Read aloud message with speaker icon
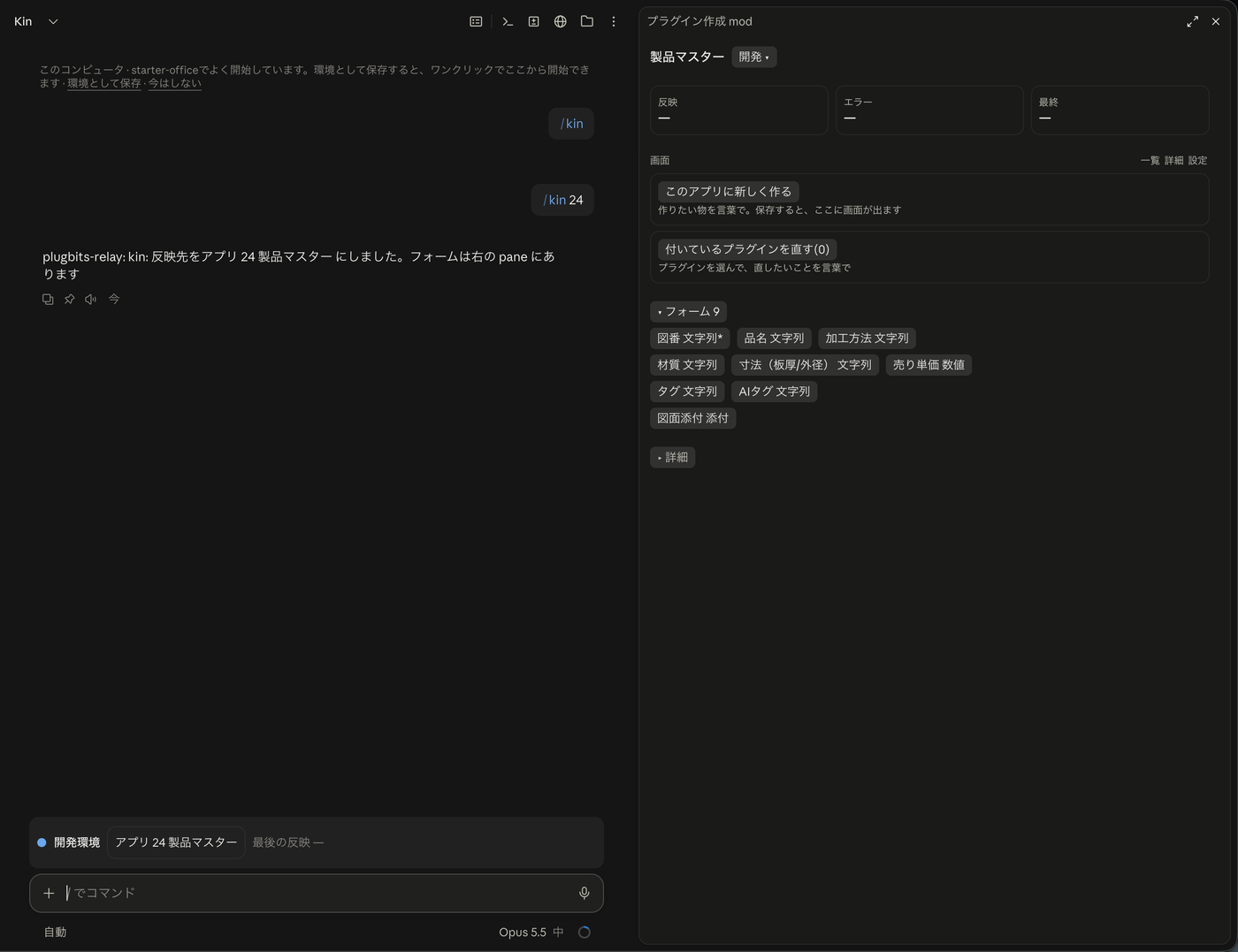 click(x=90, y=299)
